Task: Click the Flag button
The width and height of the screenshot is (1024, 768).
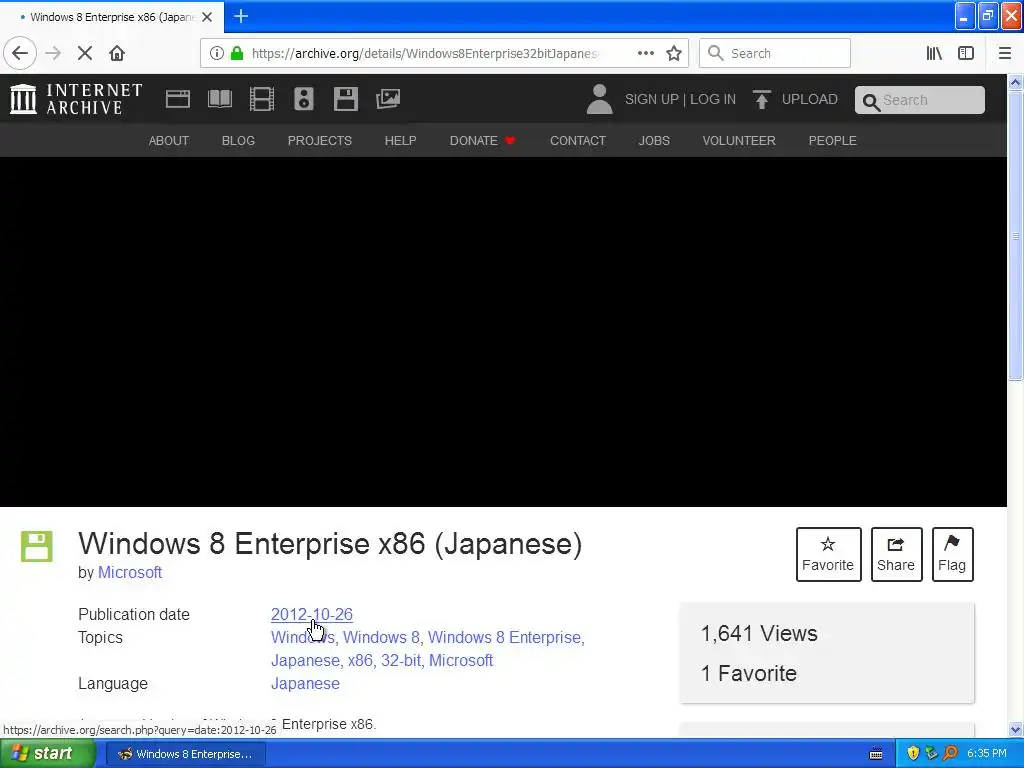Action: click(x=952, y=554)
